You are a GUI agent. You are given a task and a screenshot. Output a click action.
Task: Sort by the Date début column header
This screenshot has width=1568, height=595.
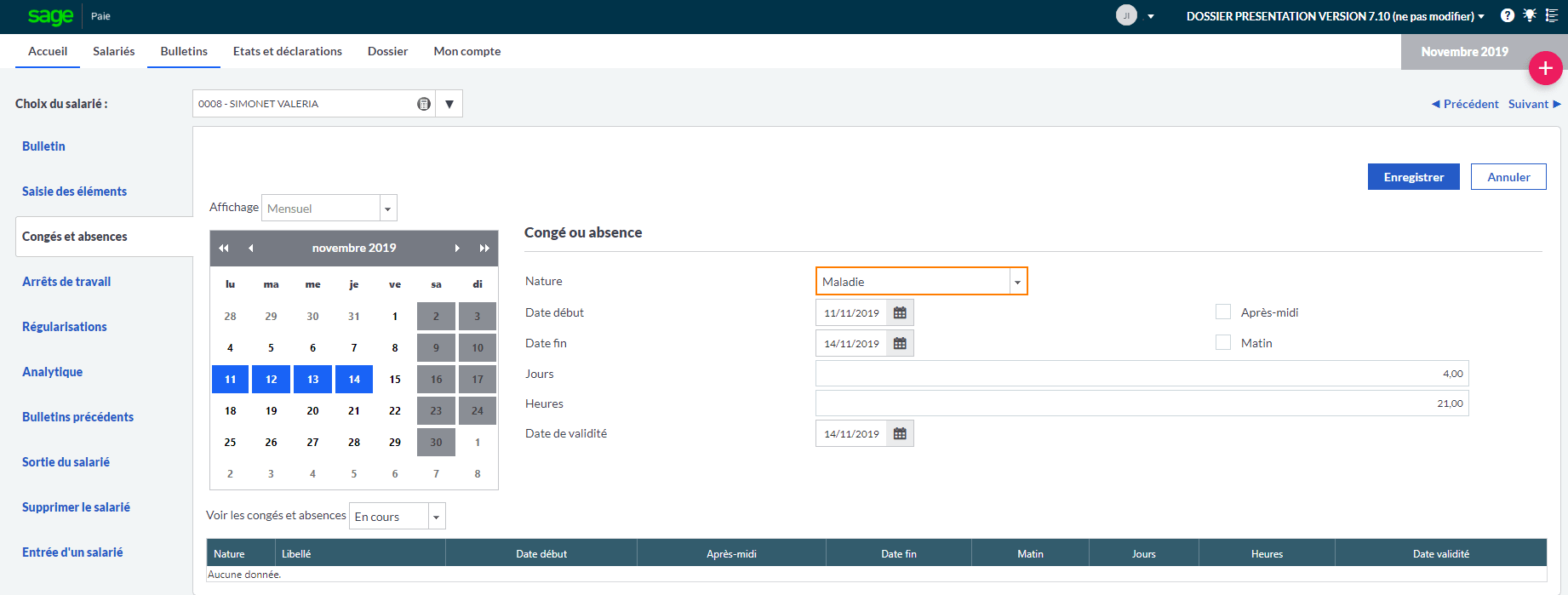(x=541, y=554)
